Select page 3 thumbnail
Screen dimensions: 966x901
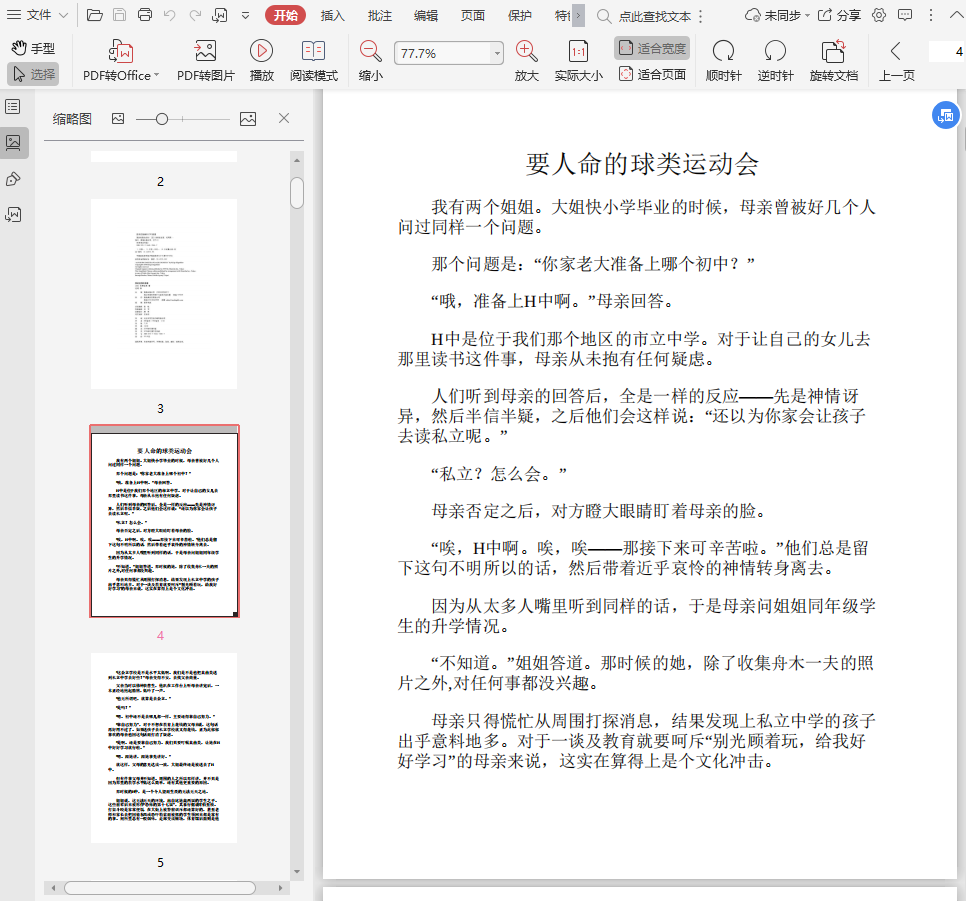(x=164, y=294)
